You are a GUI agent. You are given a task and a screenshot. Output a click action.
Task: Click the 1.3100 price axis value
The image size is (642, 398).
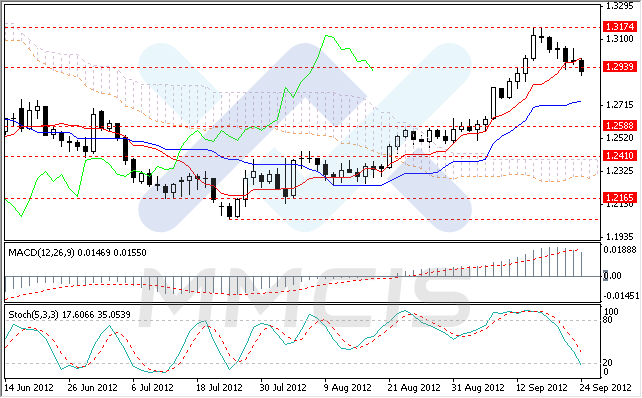(620, 39)
